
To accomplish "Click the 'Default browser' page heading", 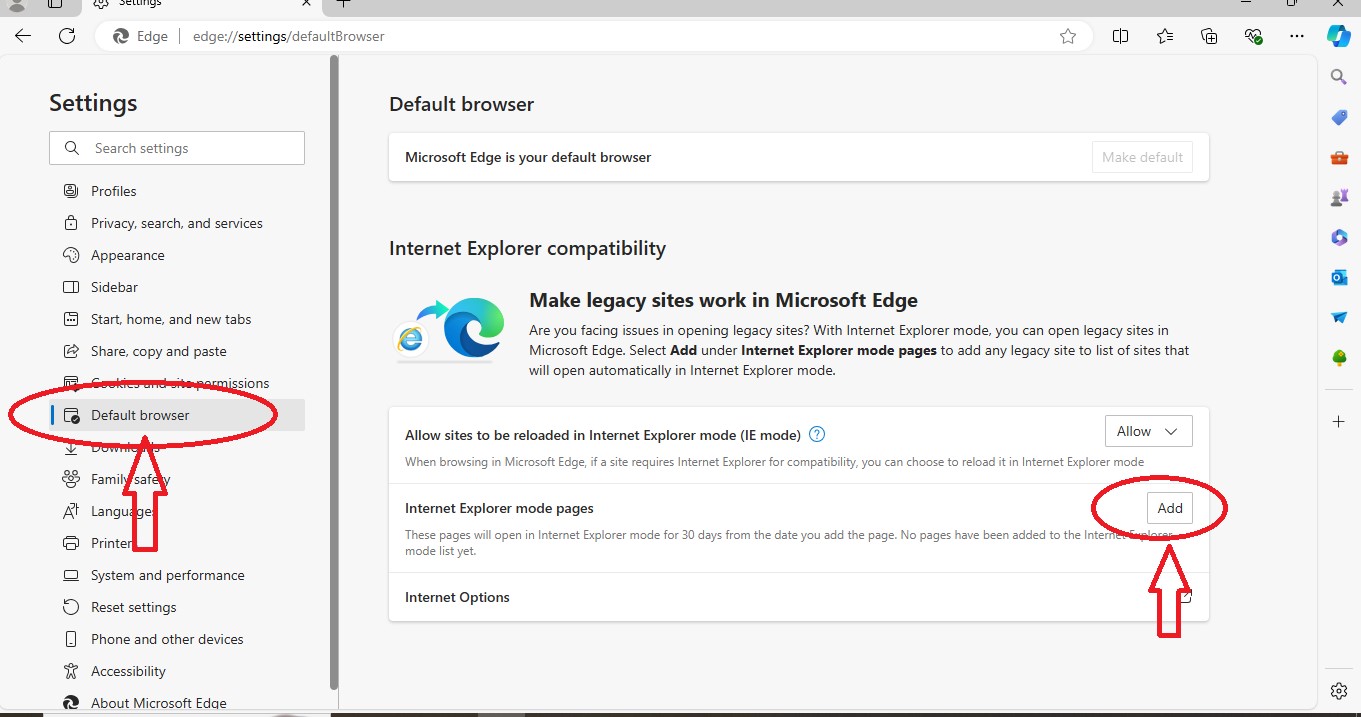I will coord(461,104).
